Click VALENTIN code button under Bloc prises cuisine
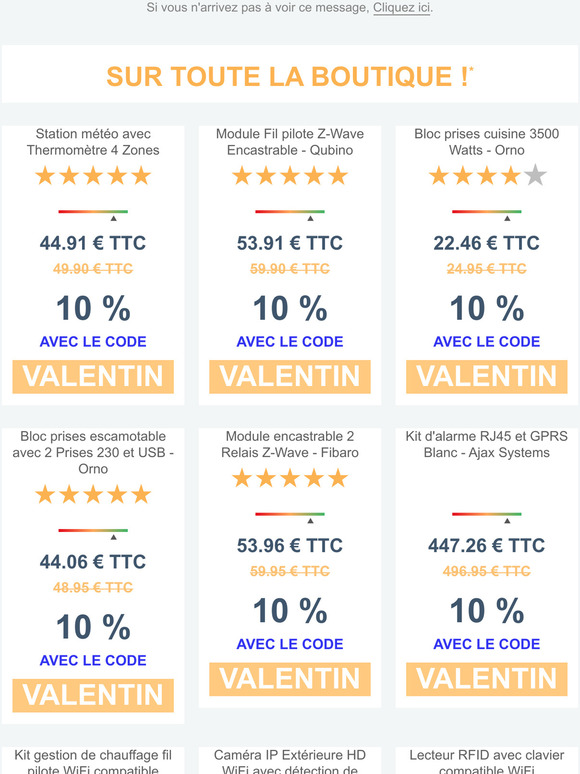This screenshot has height=774, width=580. [487, 377]
